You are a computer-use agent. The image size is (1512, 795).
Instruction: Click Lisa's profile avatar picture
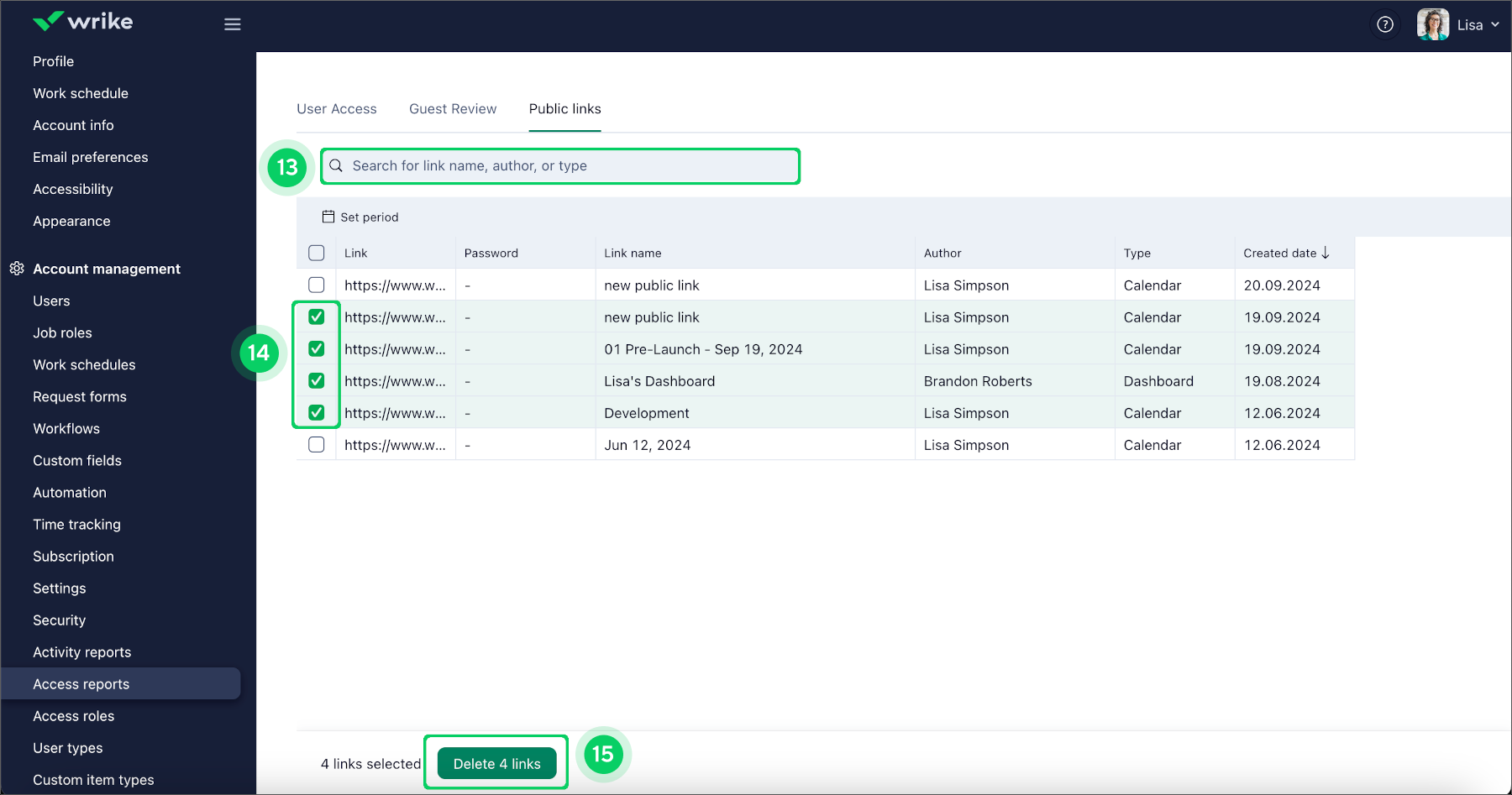pos(1432,24)
